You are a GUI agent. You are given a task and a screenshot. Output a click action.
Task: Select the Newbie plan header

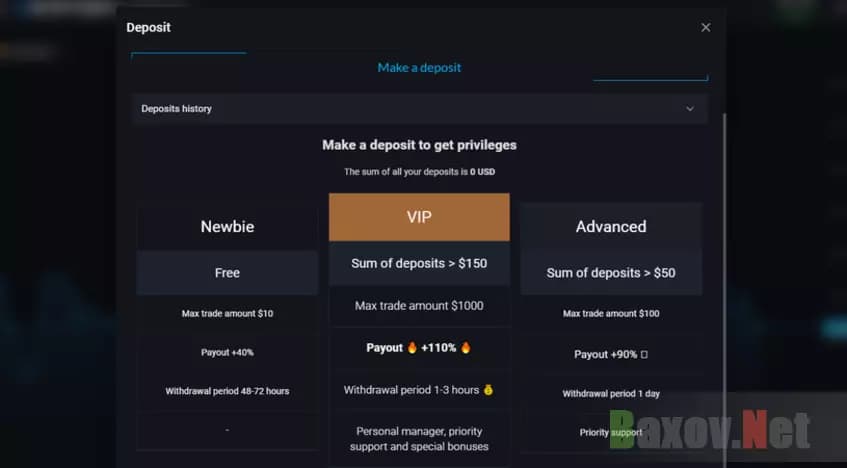click(227, 227)
